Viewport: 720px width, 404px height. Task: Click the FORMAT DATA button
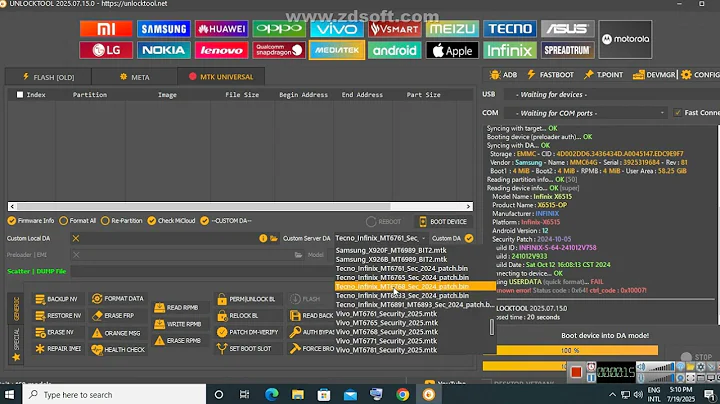pyautogui.click(x=118, y=298)
